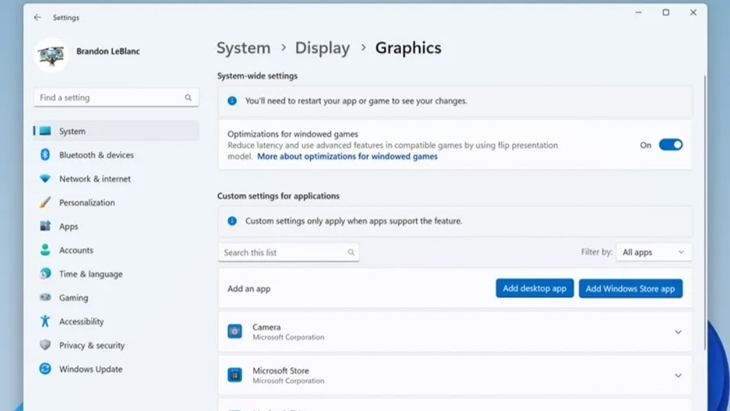This screenshot has height=411, width=730.
Task: Open Accessibility settings label
Action: (x=81, y=321)
